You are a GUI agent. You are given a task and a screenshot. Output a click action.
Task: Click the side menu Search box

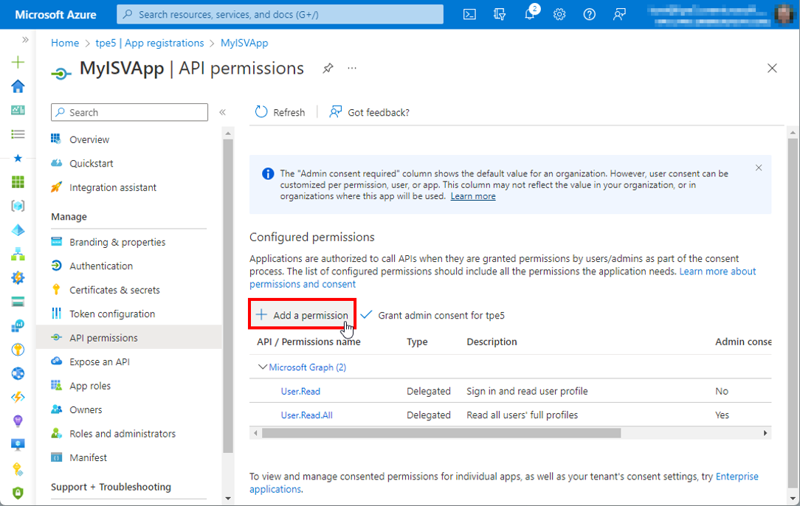tap(130, 112)
